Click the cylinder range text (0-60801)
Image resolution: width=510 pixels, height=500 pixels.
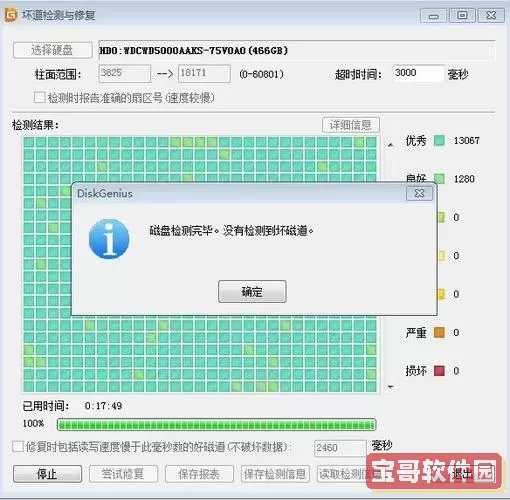point(261,74)
